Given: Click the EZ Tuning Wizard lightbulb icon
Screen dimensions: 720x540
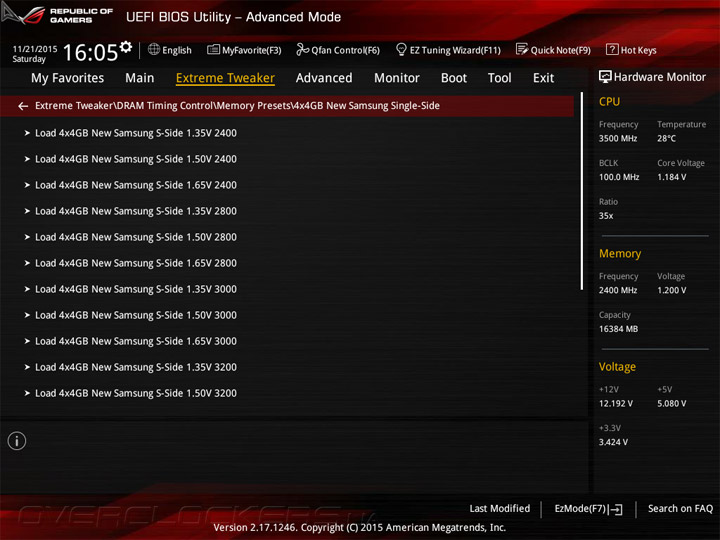Looking at the screenshot, I should tap(401, 49).
